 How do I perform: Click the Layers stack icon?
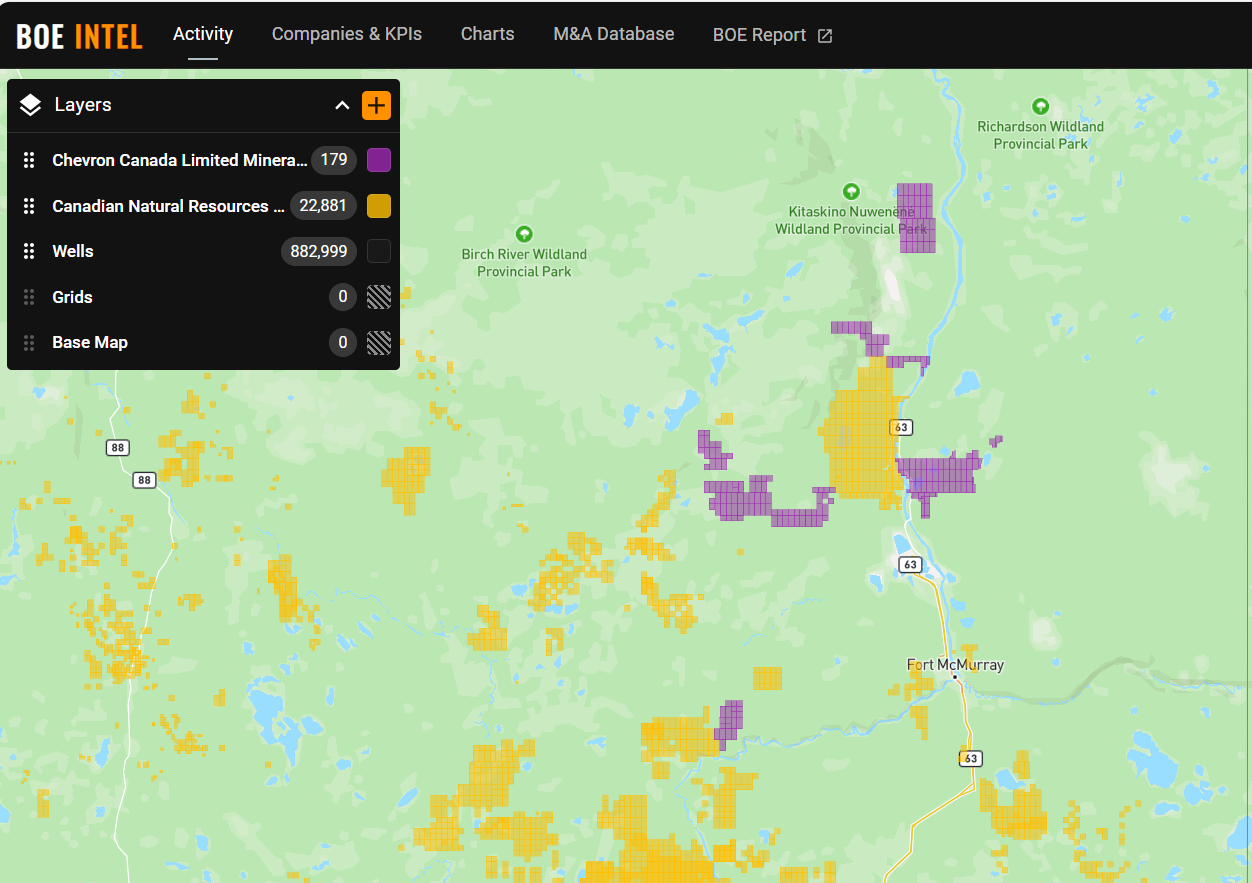click(x=30, y=105)
